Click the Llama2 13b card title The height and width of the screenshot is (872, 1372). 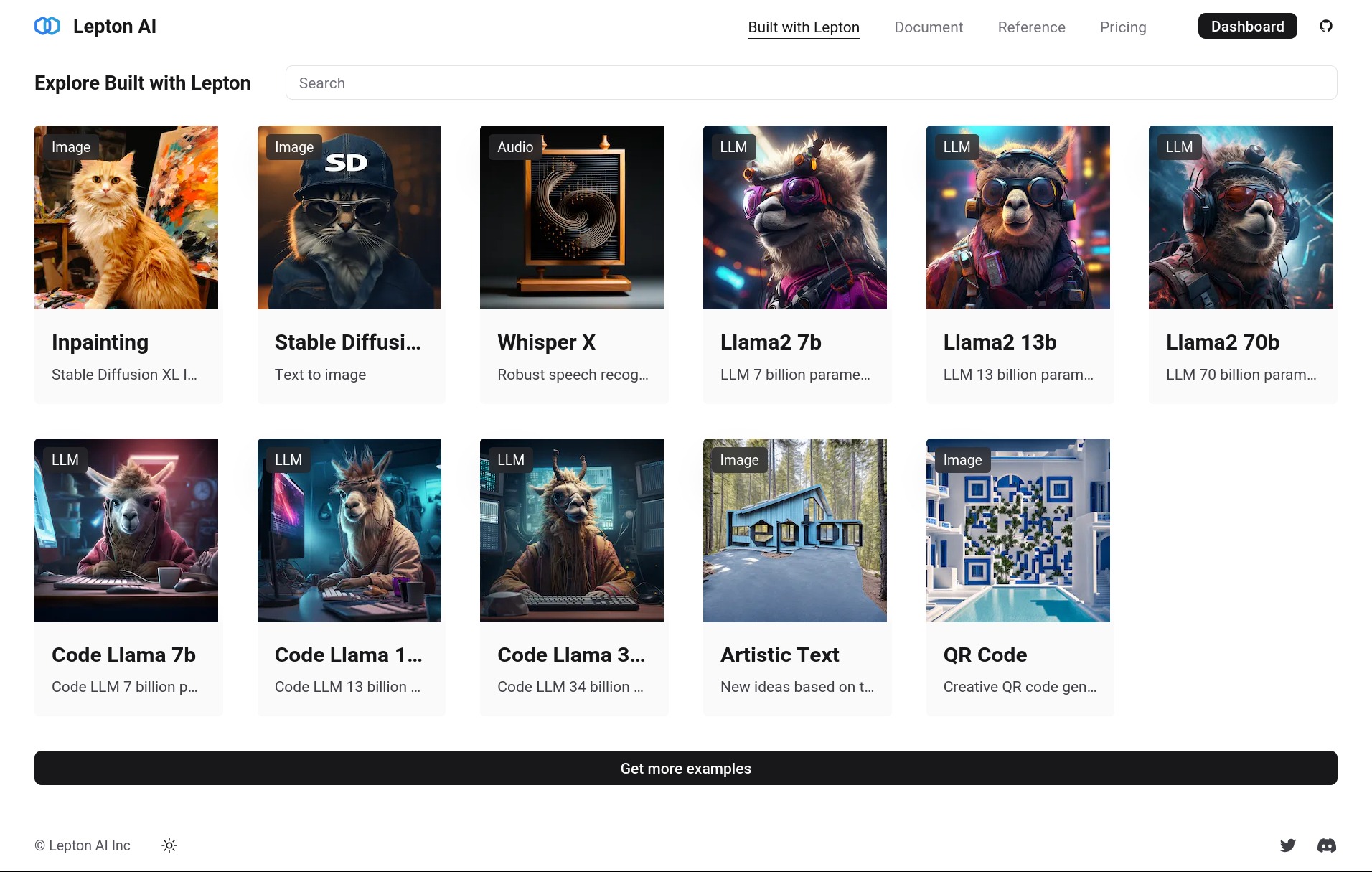point(1000,342)
